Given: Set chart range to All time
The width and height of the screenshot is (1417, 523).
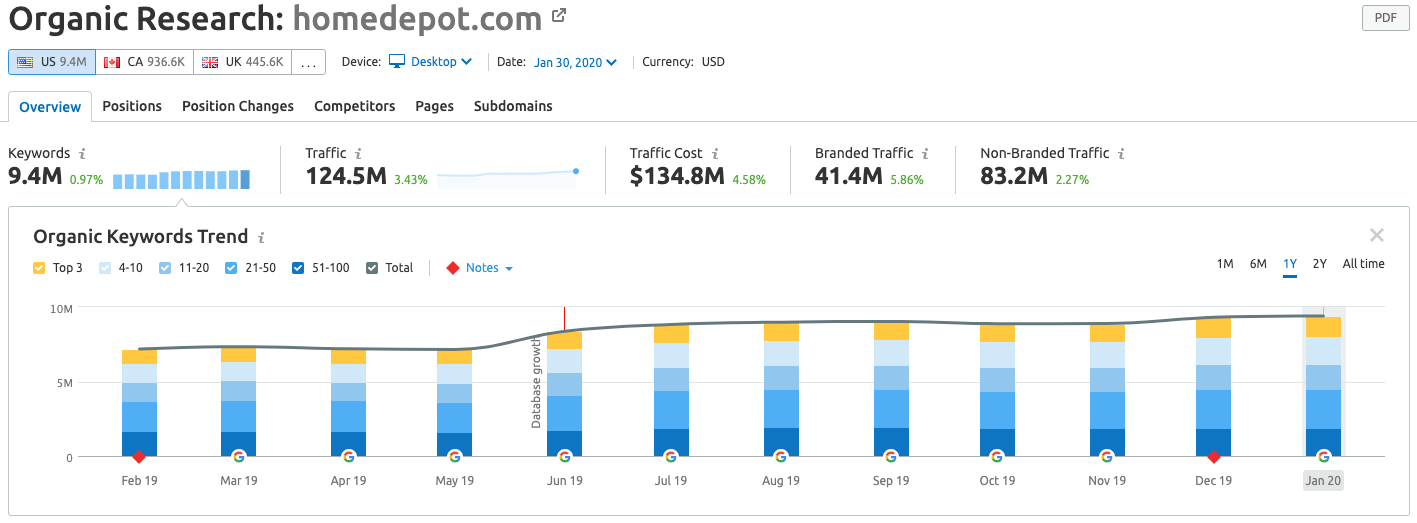Looking at the screenshot, I should [x=1364, y=264].
